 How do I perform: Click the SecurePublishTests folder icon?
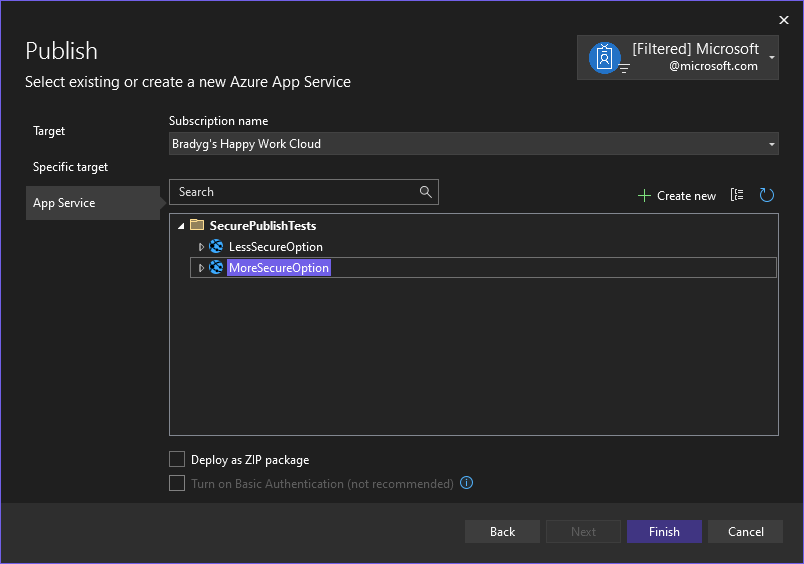[x=197, y=225]
